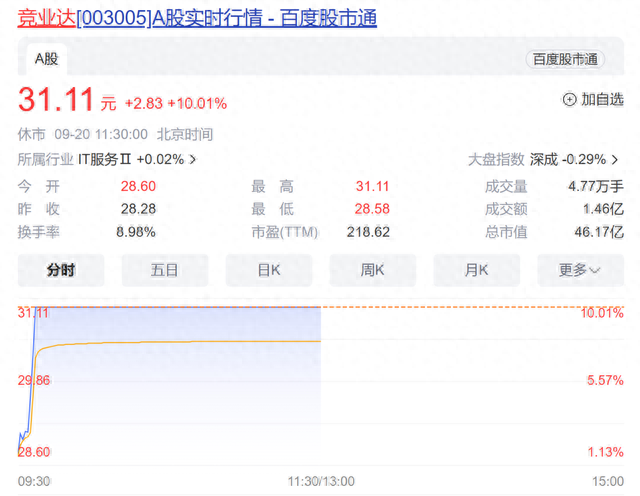Click the percent change +10.01% beside the price
640x496 pixels.
197,103
